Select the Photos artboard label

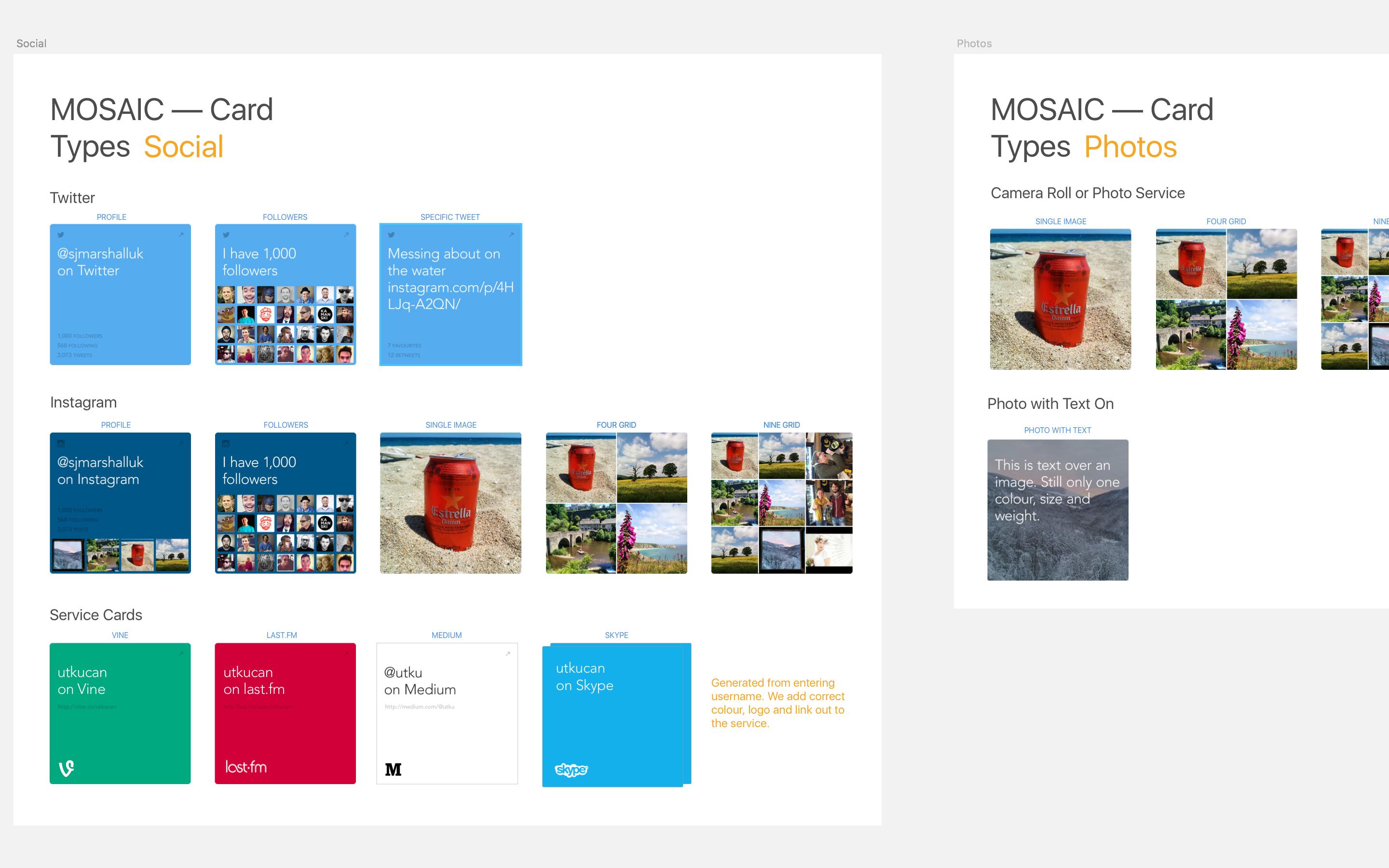(974, 43)
